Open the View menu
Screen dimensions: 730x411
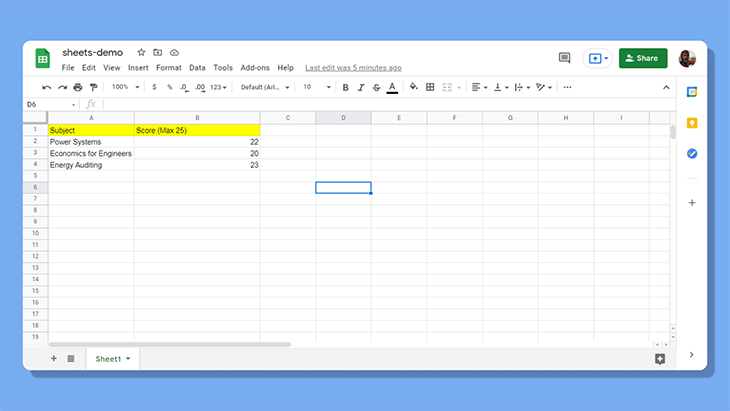coord(111,67)
